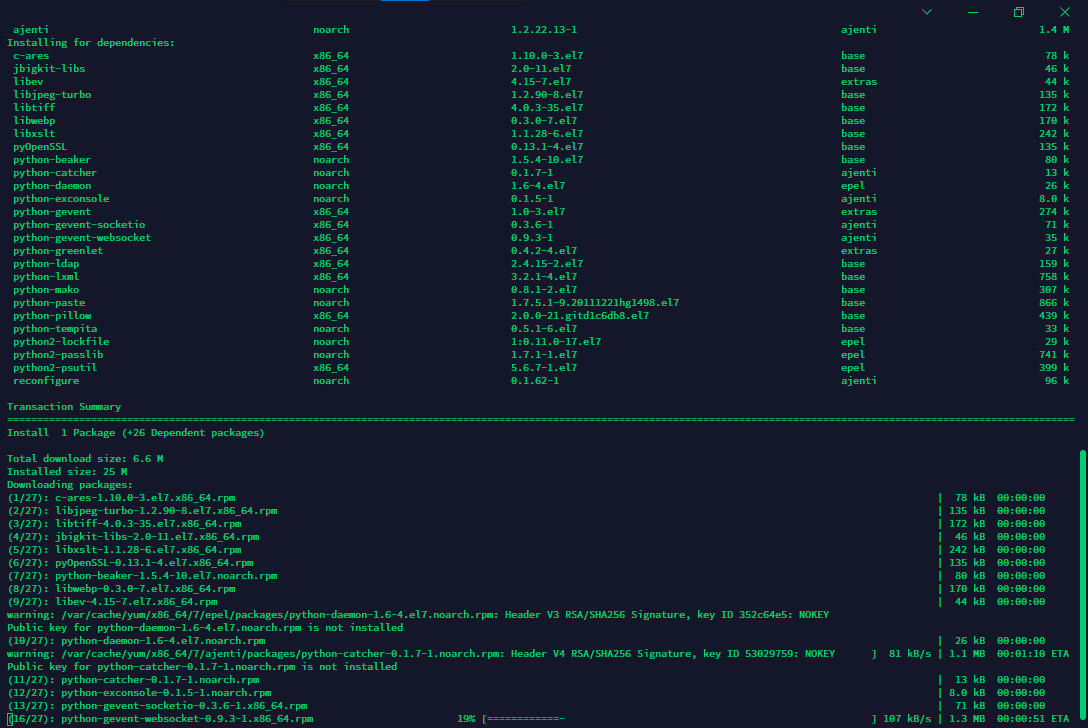Minimize the terminal window
The width and height of the screenshot is (1088, 728).
(973, 12)
